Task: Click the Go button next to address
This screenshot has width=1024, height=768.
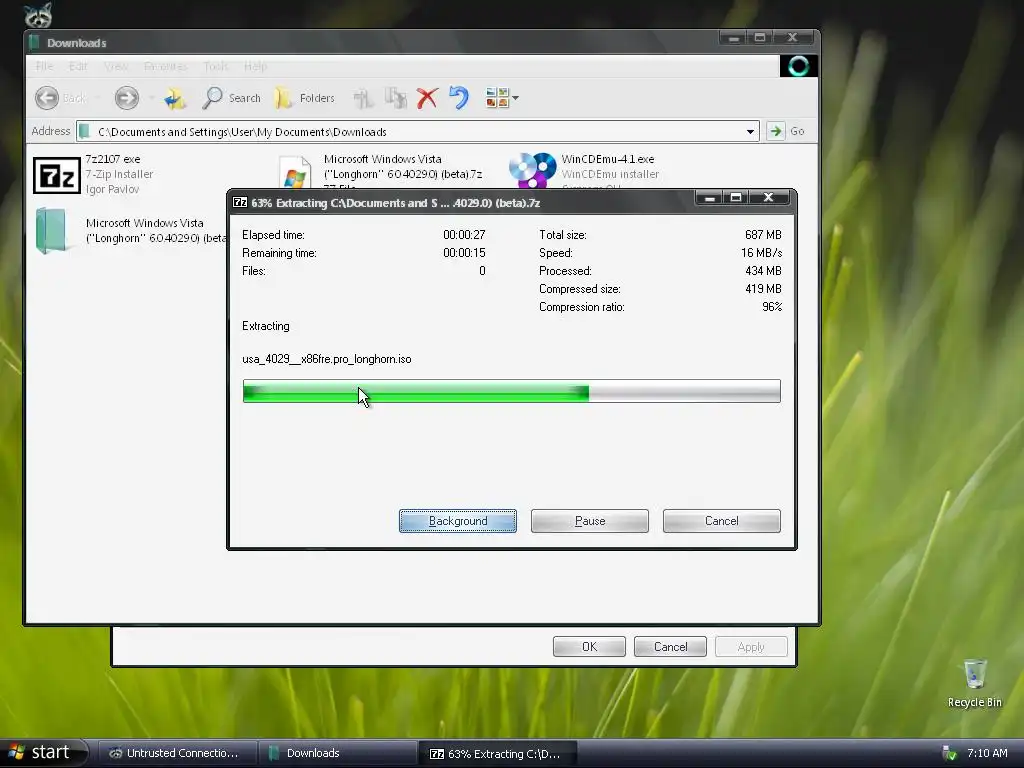Action: point(786,131)
